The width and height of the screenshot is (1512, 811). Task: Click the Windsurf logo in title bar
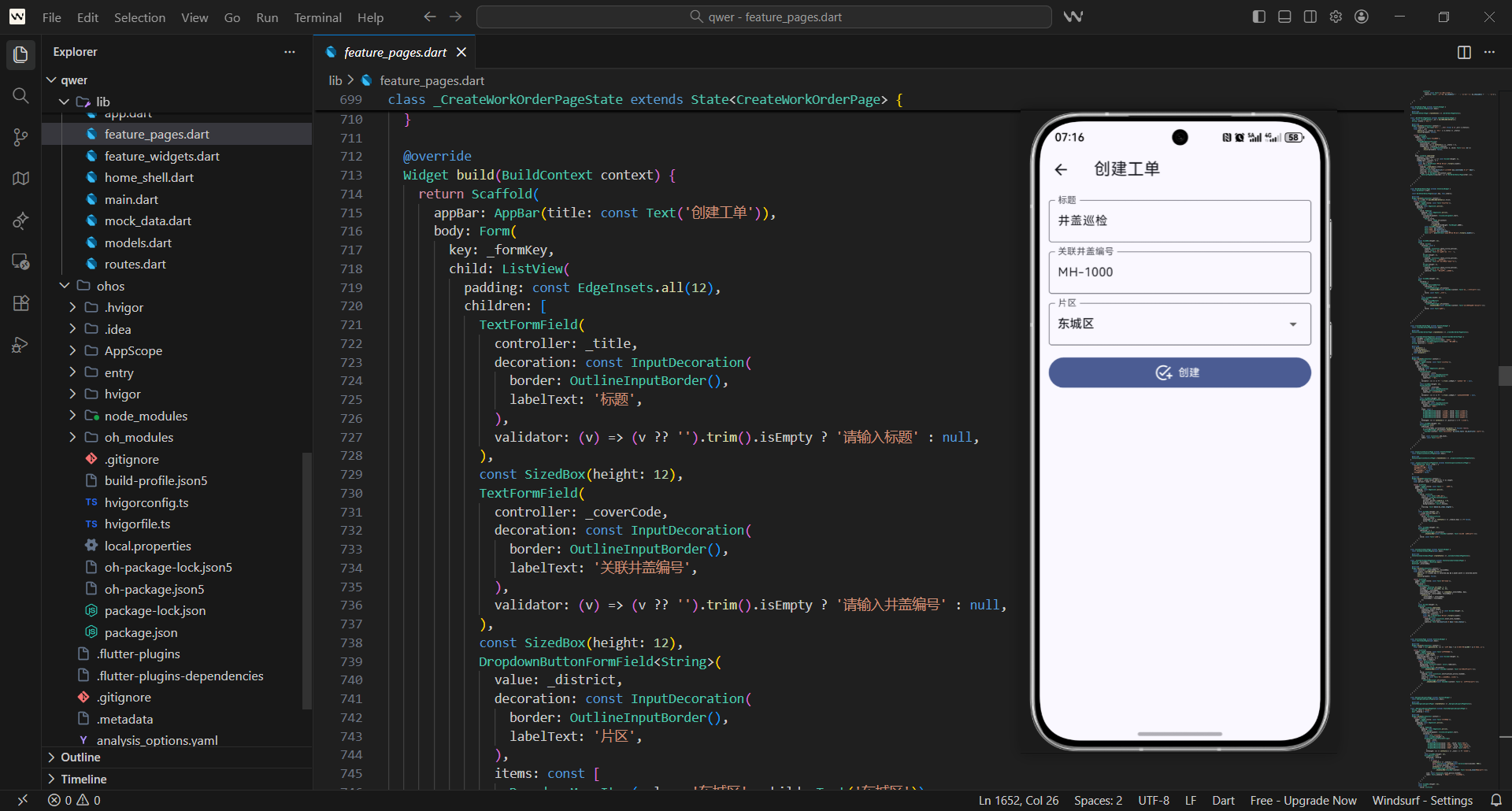click(x=17, y=17)
